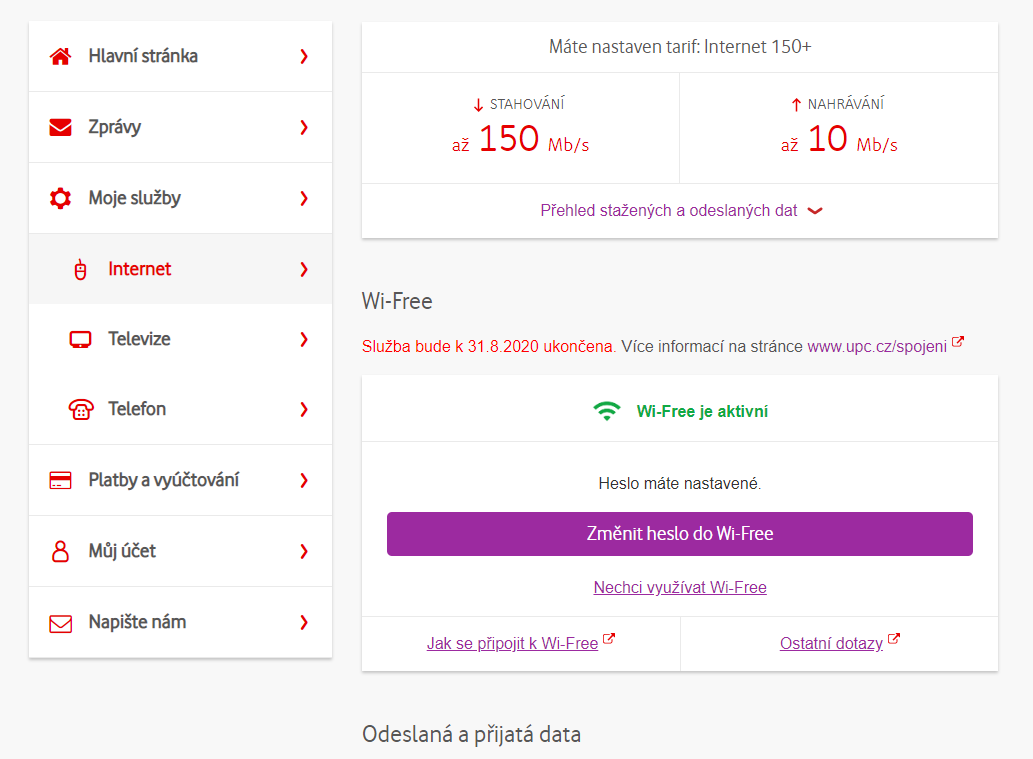Click the chevron arrow in Moje služby row

[304, 198]
